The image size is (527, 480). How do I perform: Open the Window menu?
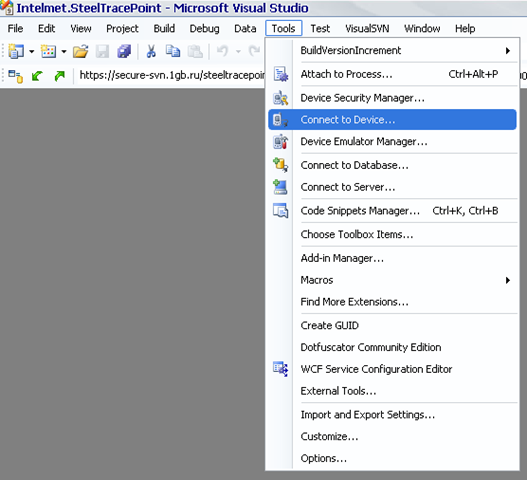coord(422,29)
